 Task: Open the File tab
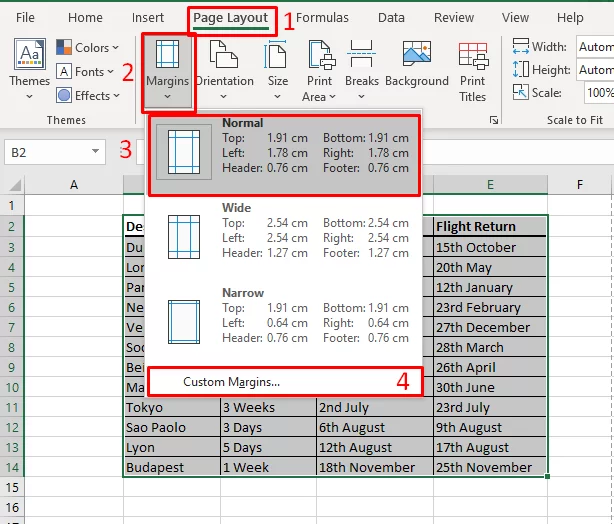tap(25, 18)
